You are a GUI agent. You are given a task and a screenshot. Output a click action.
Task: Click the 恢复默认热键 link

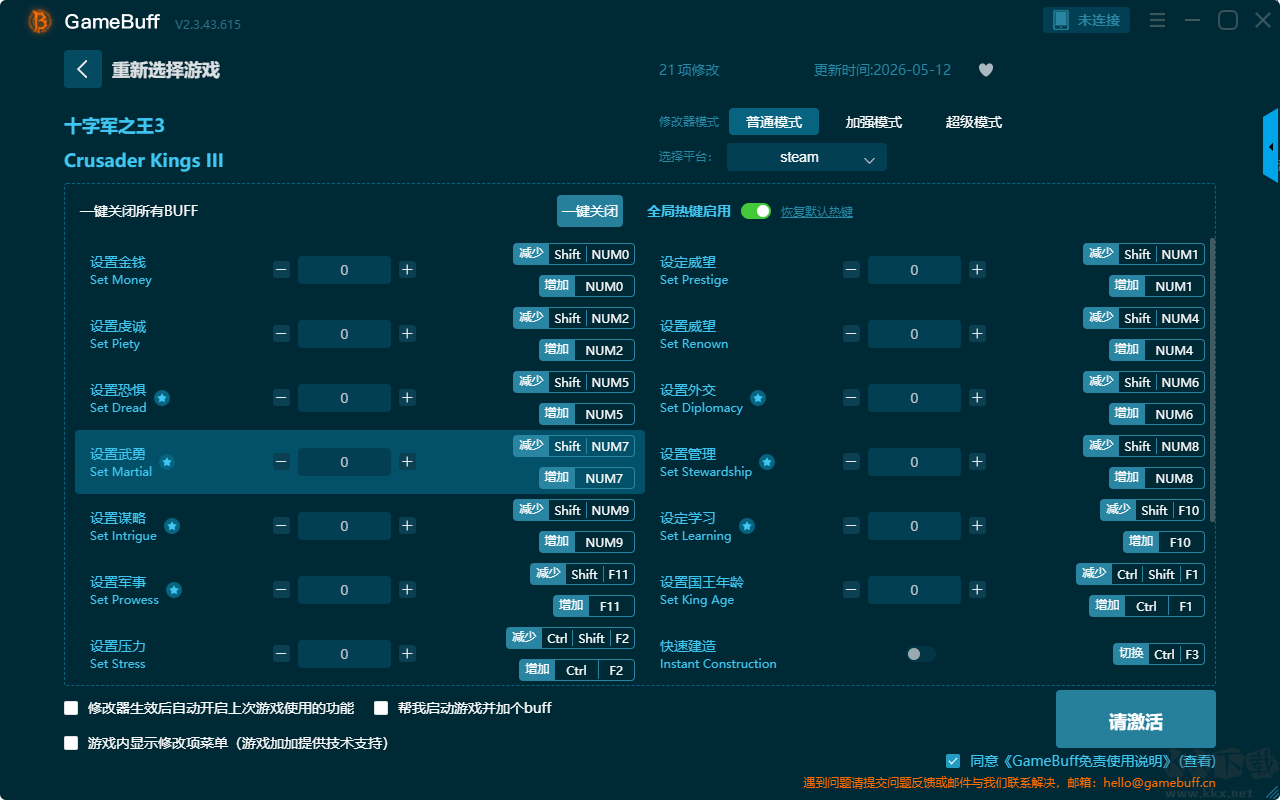coord(817,212)
